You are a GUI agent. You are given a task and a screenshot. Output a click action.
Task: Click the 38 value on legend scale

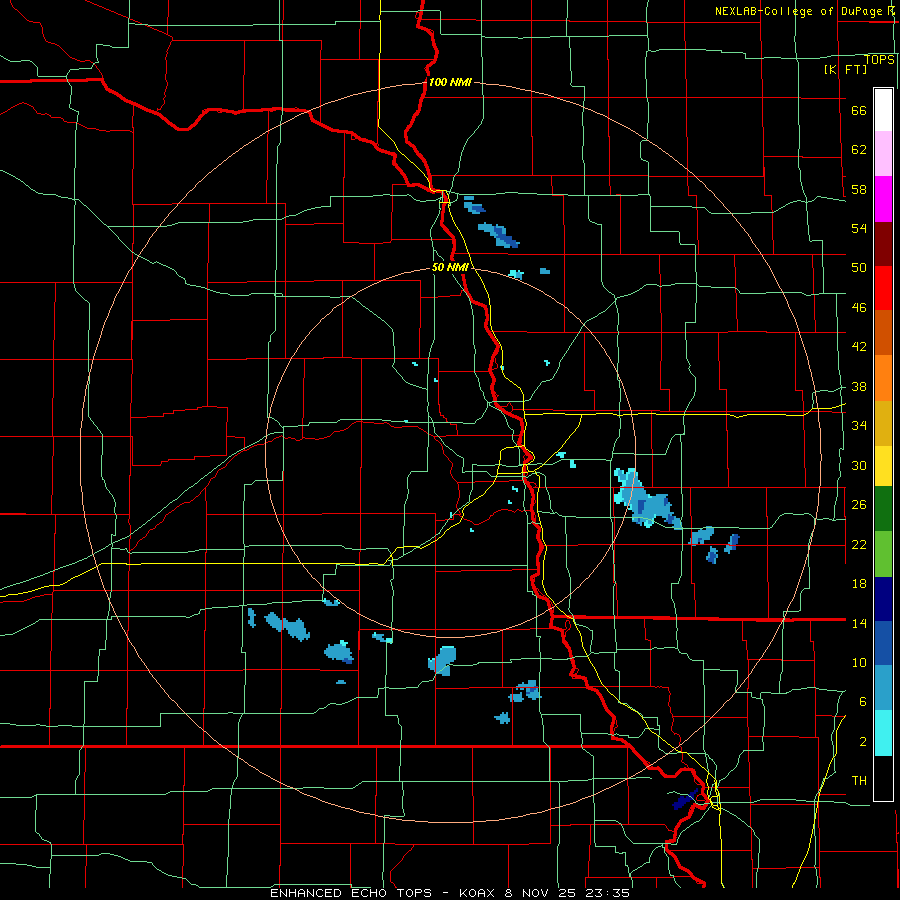pyautogui.click(x=859, y=387)
